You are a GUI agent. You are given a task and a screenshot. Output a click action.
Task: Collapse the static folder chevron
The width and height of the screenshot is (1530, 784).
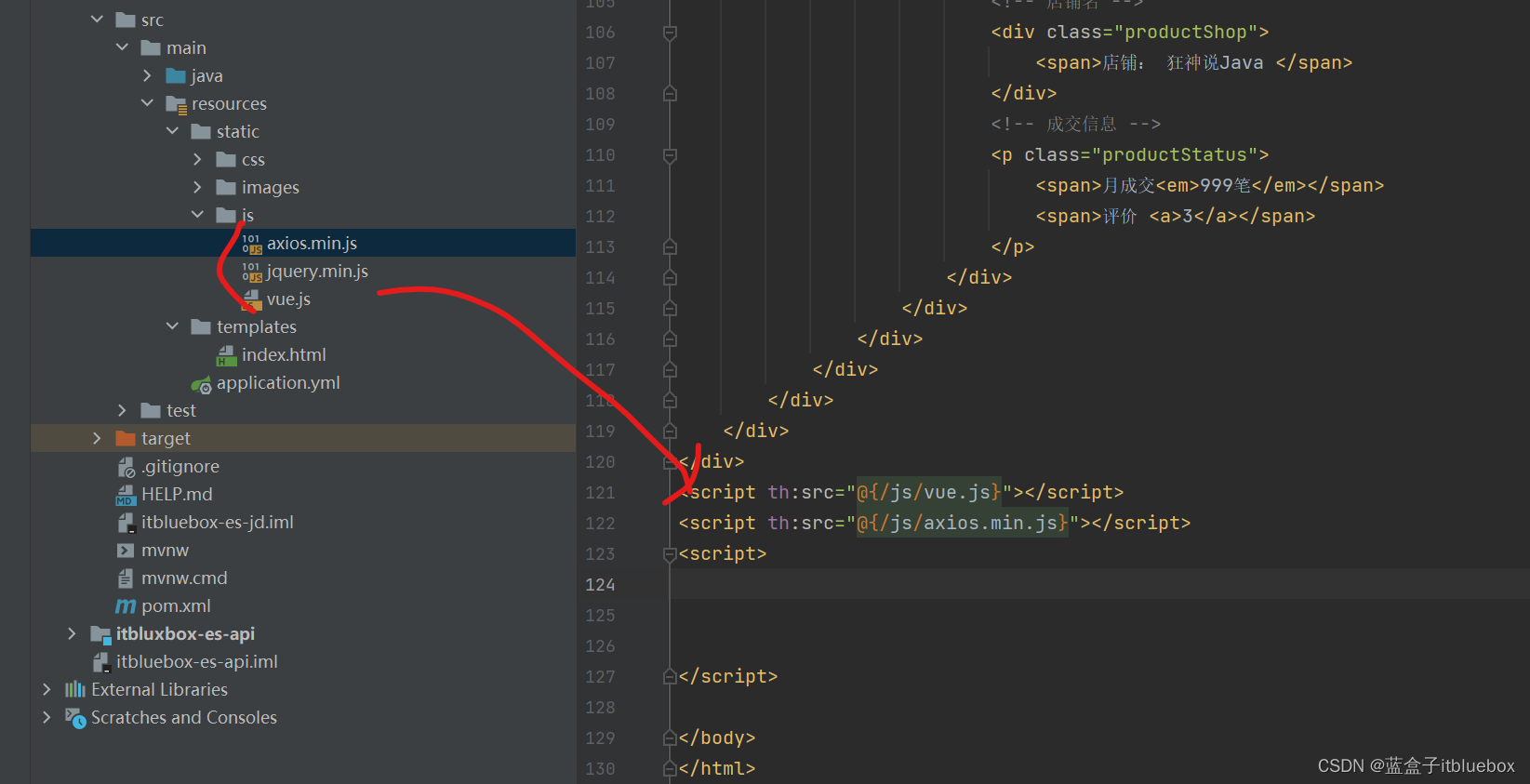click(x=172, y=131)
